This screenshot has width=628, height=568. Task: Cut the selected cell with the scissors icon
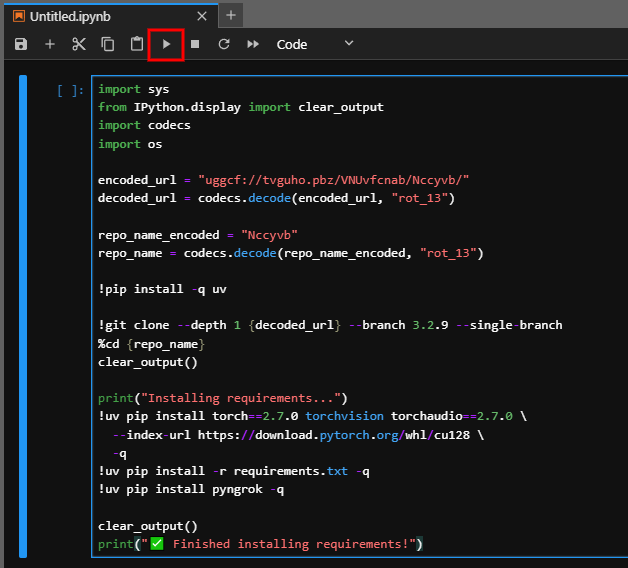(79, 44)
